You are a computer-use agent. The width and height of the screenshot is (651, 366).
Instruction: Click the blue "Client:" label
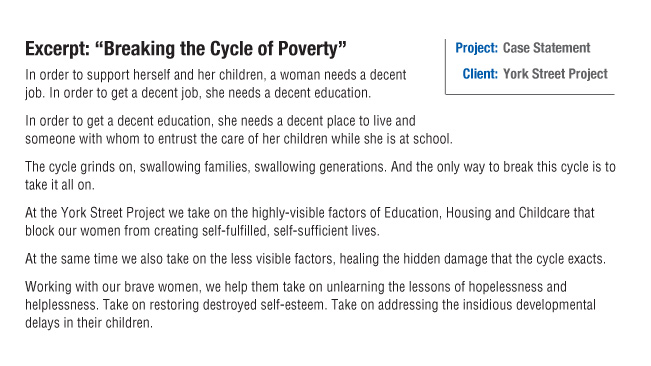[x=480, y=74]
